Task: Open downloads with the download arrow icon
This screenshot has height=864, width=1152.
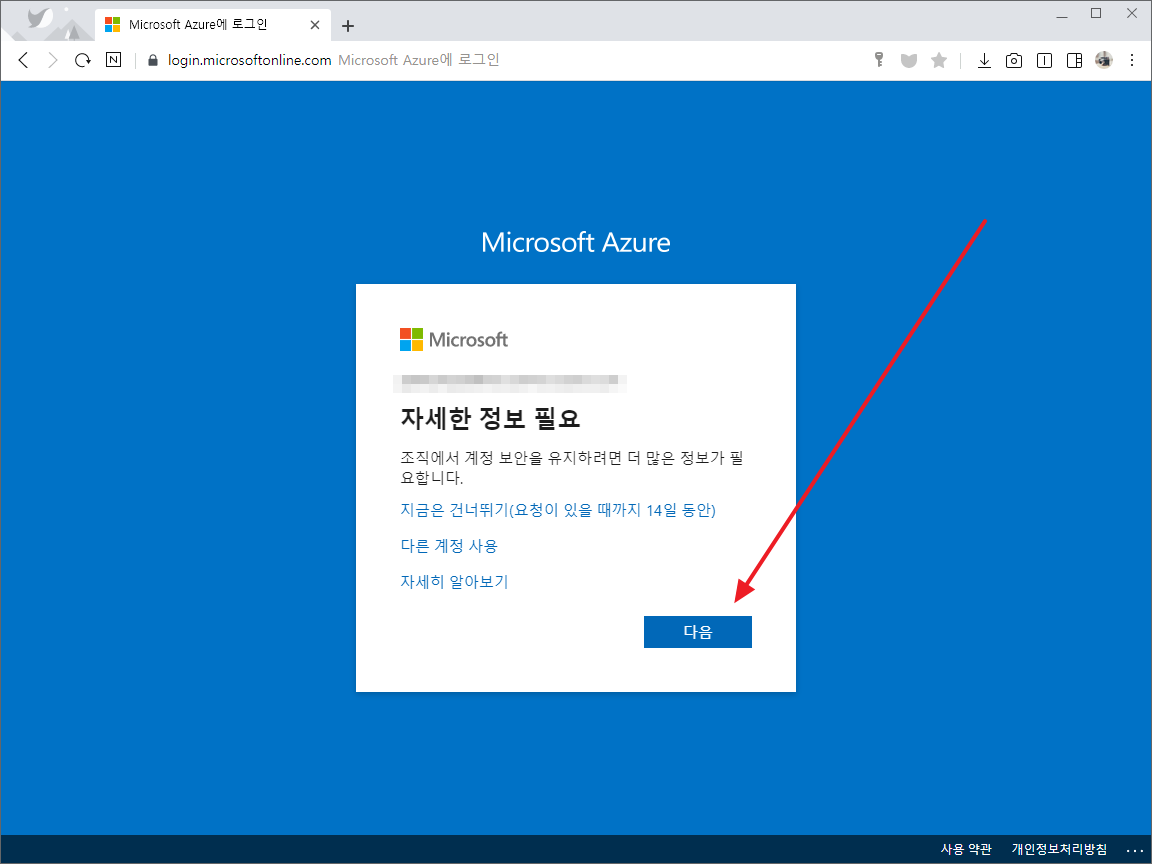Action: [x=984, y=60]
